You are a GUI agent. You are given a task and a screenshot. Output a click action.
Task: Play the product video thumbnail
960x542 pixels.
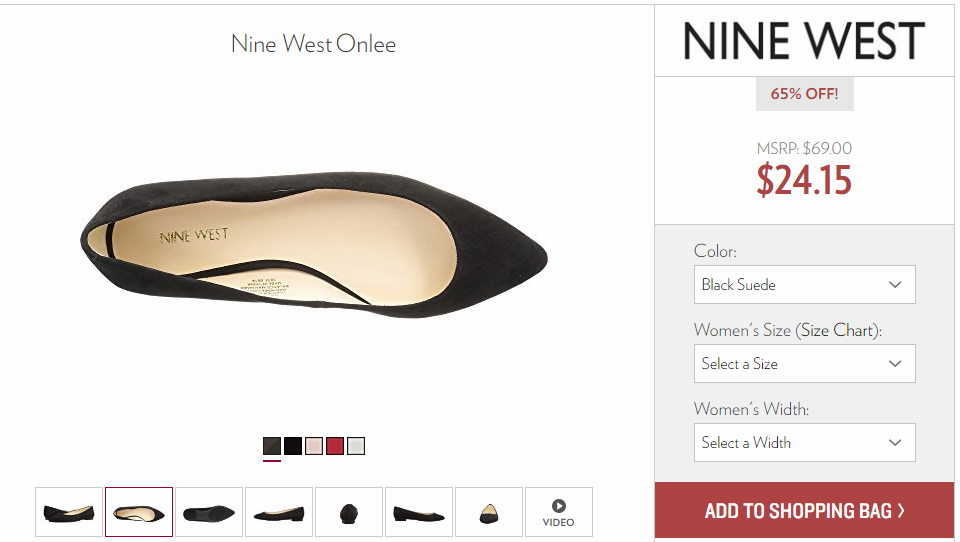tap(558, 512)
